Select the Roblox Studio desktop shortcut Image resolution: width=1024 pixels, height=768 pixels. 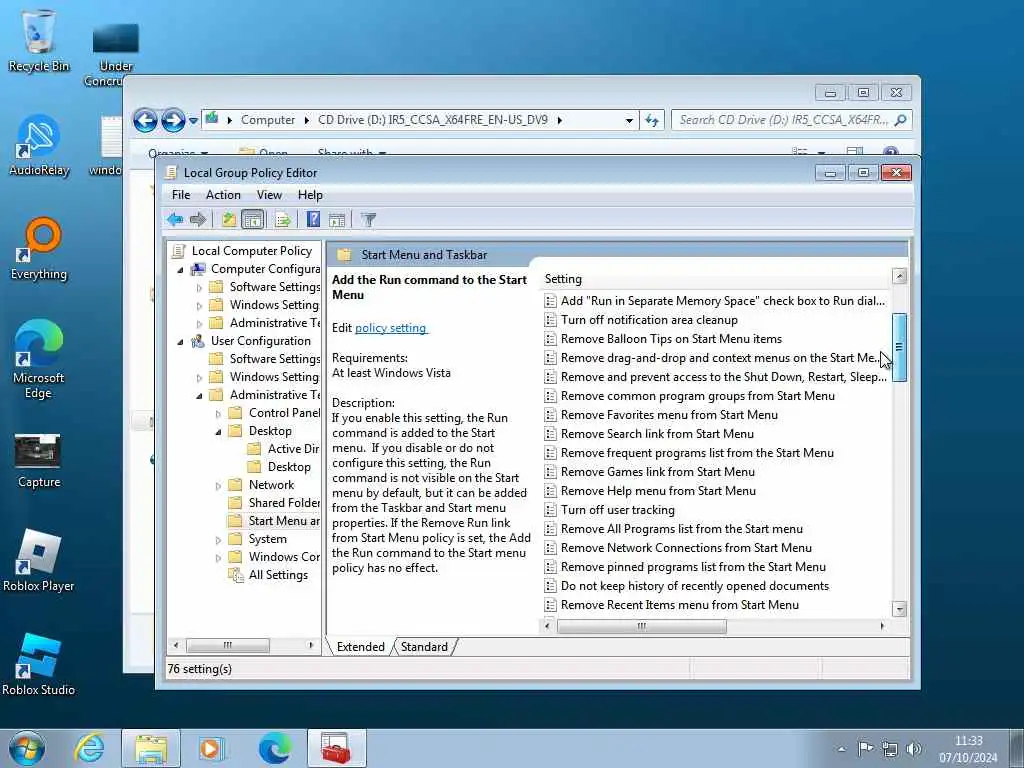pos(39,664)
